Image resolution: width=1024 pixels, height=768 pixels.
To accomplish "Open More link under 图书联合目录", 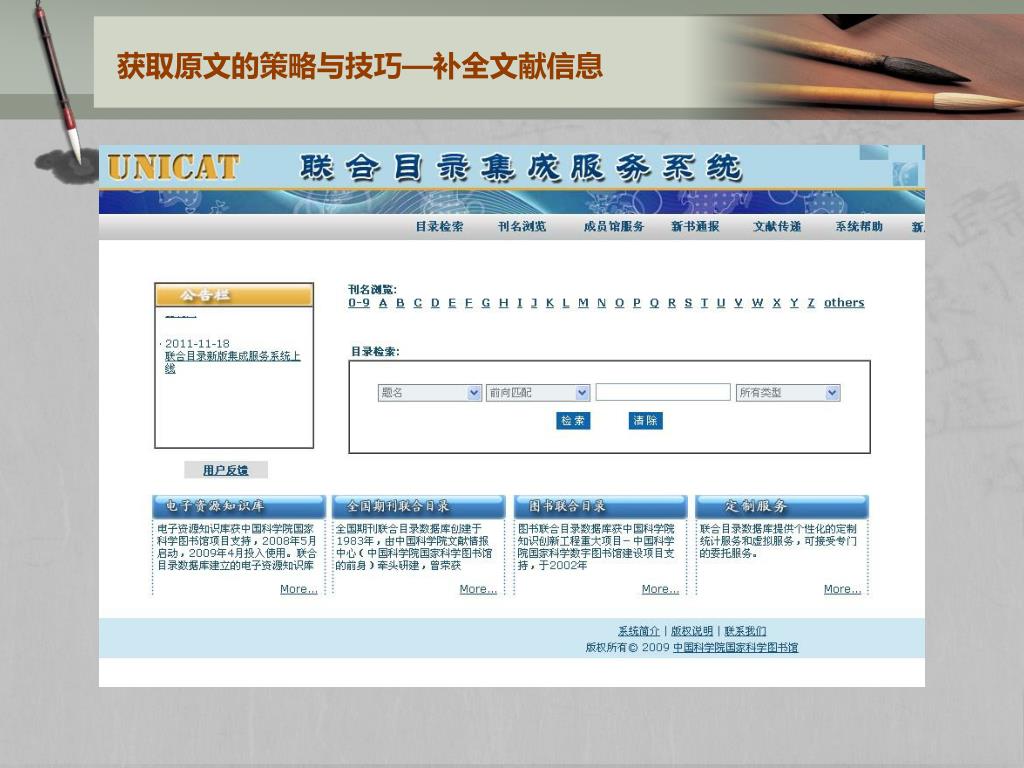I will (x=660, y=589).
